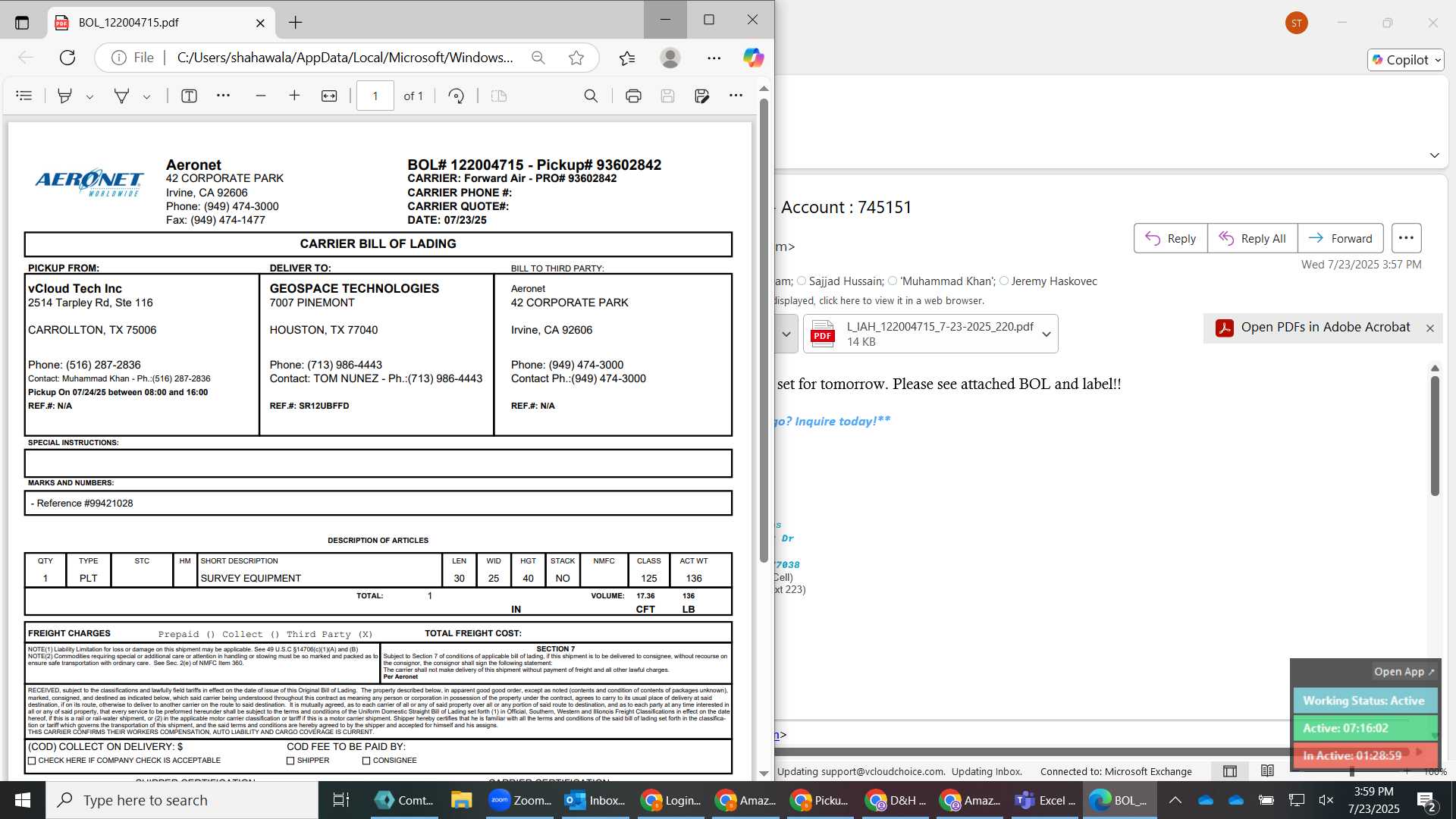Click presence indicator beside Jeremy Haskovec
The image size is (1456, 819).
pos(1004,281)
